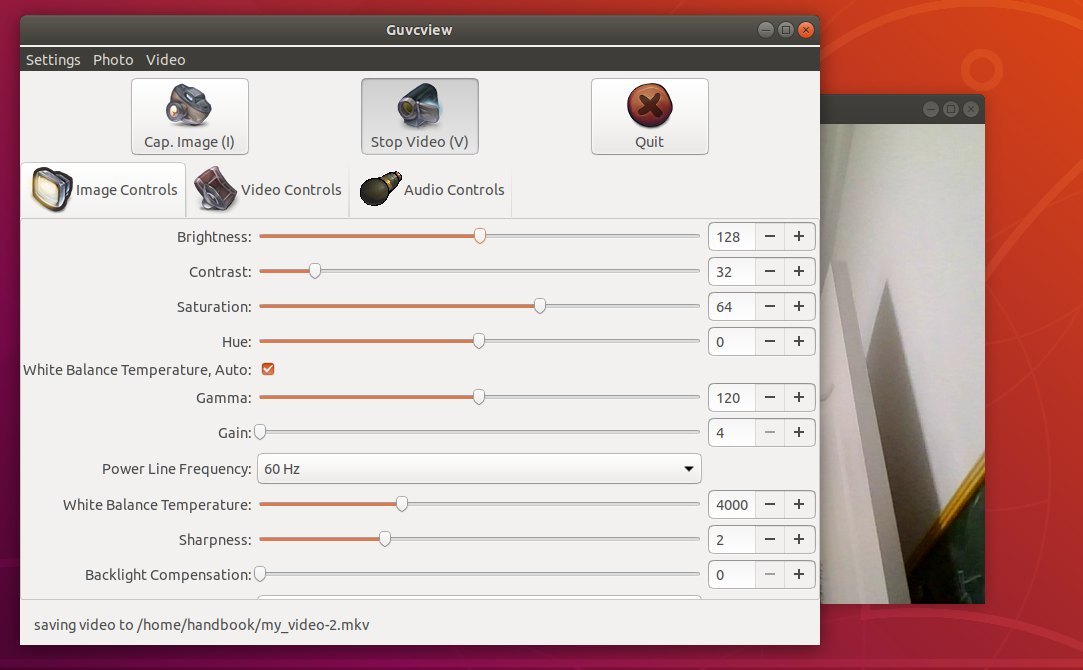Click the Saturation slider handle

pyautogui.click(x=540, y=306)
